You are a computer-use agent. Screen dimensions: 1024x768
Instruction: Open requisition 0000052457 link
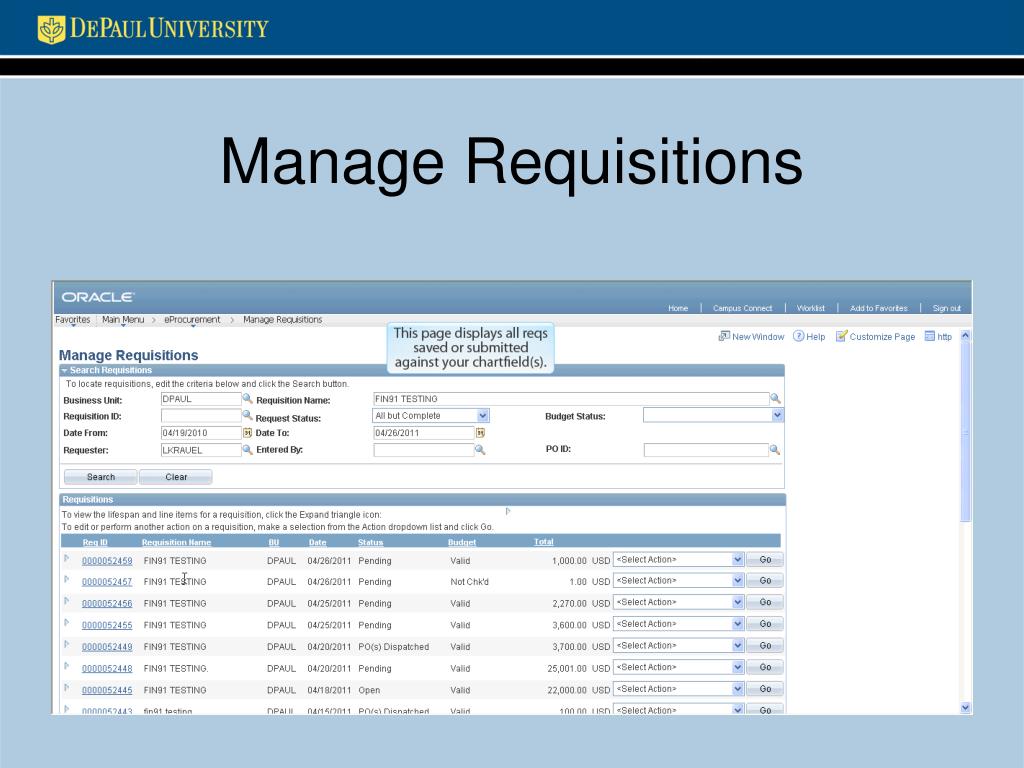pyautogui.click(x=107, y=582)
